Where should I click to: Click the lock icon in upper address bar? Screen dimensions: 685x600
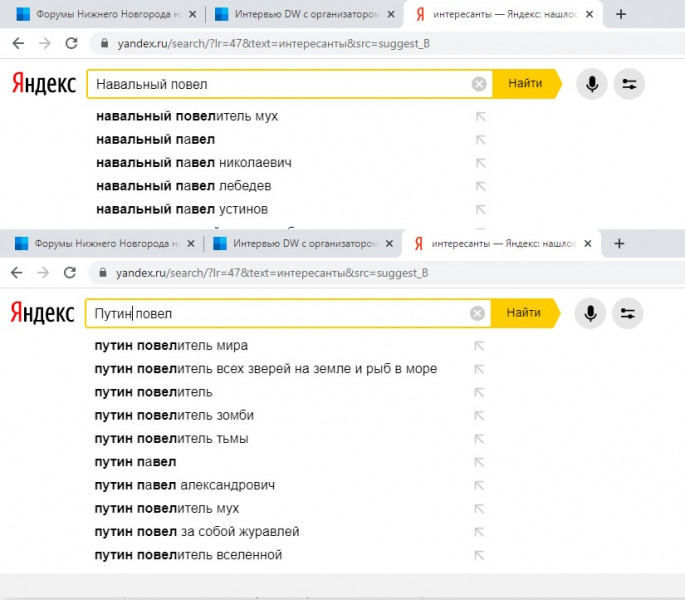coord(104,43)
